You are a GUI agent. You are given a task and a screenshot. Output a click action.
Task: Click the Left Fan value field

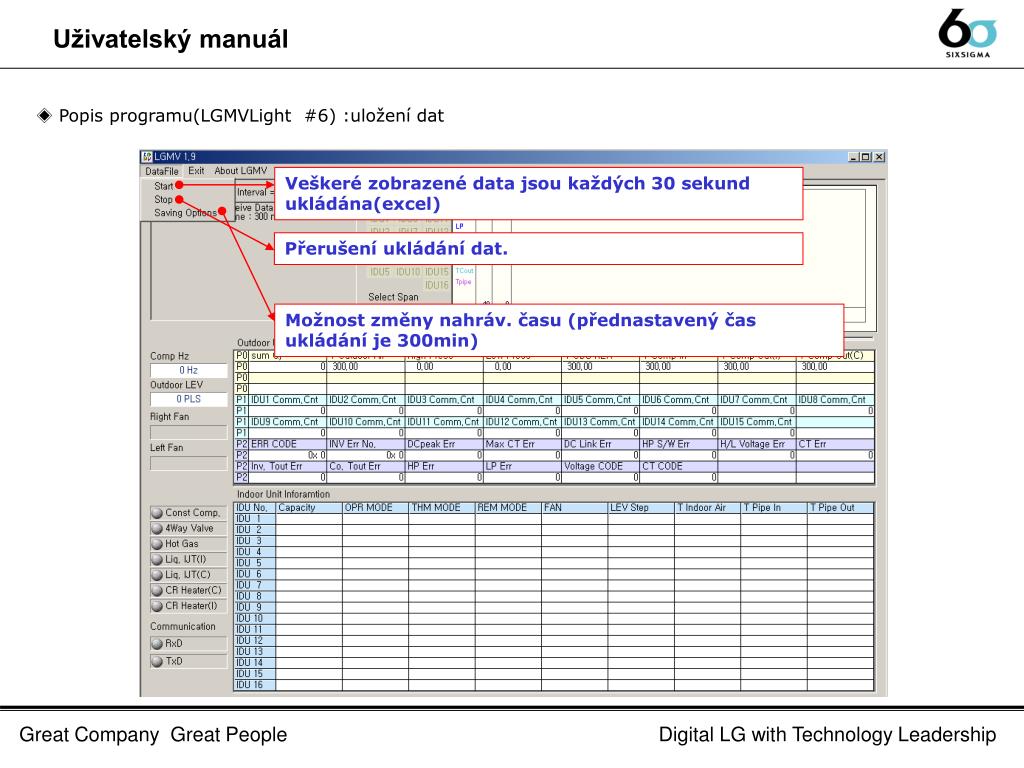click(189, 463)
